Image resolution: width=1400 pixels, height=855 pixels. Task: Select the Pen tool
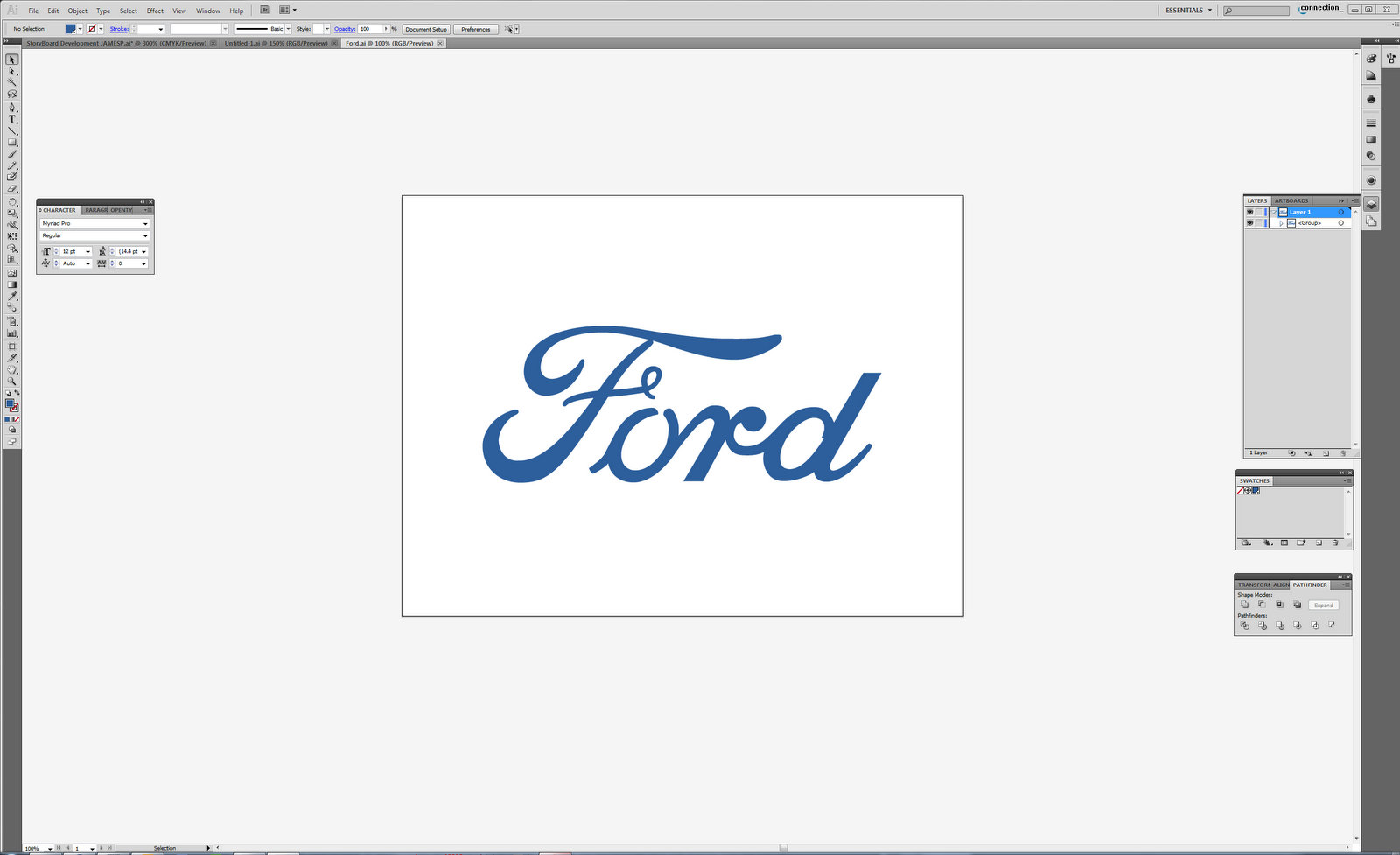(x=12, y=107)
